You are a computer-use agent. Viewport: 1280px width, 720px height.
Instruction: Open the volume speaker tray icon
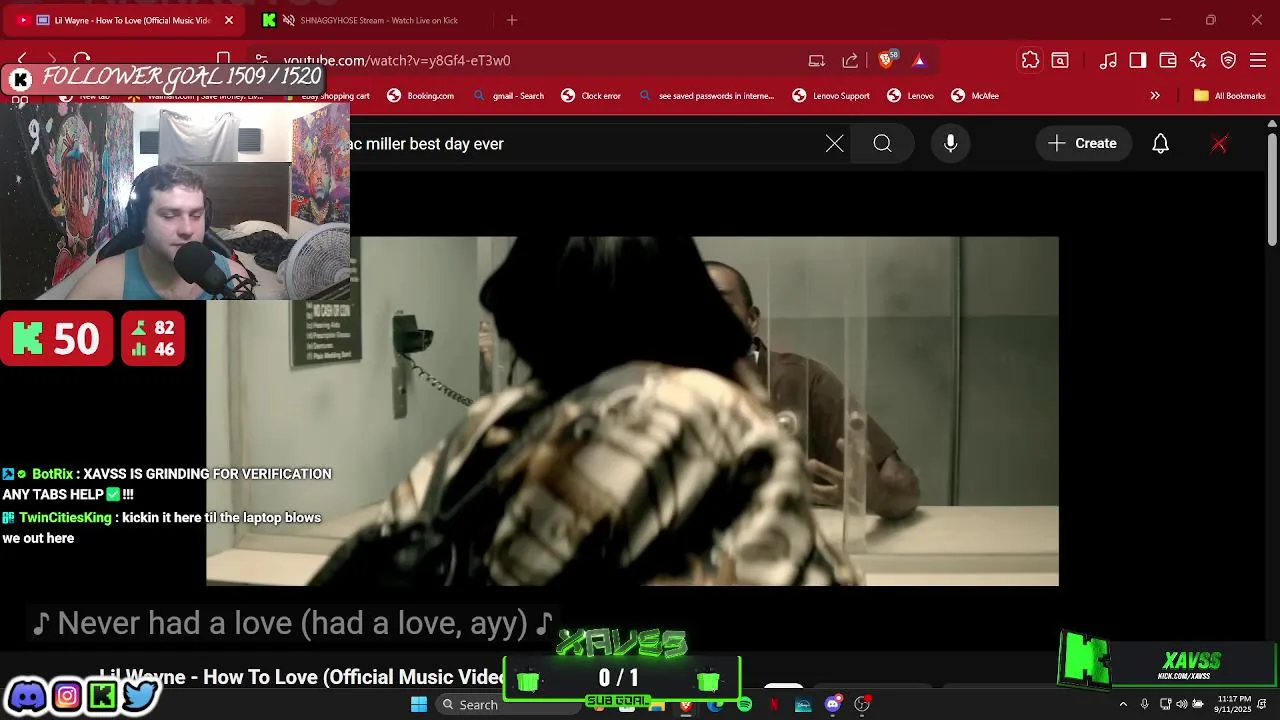coord(1181,705)
